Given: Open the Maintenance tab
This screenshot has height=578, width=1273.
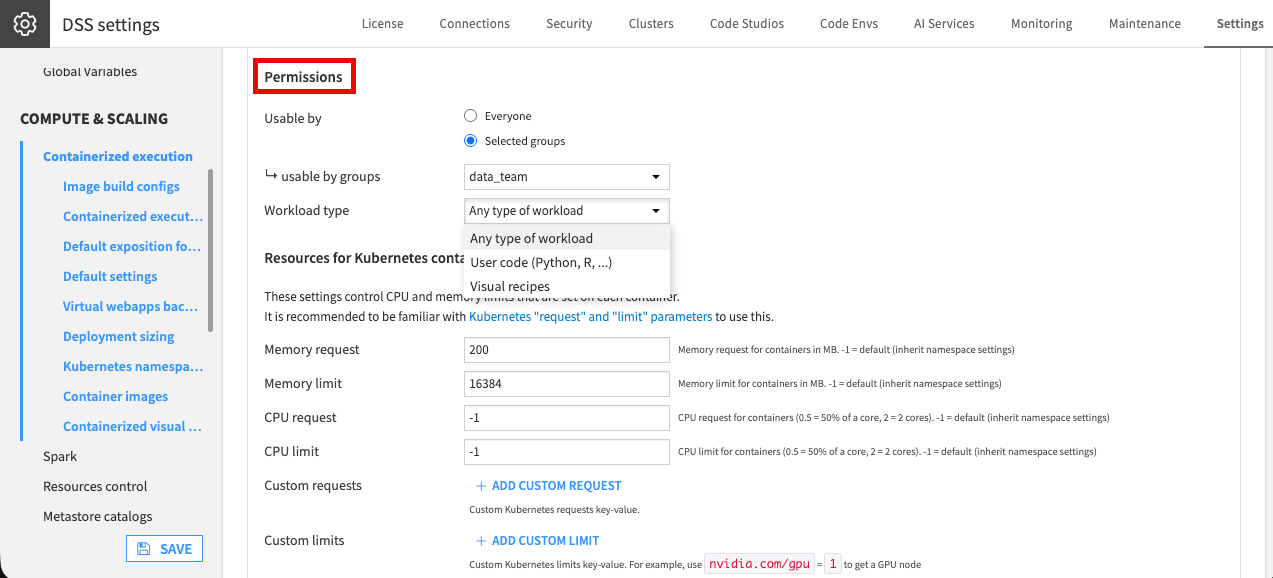Looking at the screenshot, I should click(x=1145, y=24).
